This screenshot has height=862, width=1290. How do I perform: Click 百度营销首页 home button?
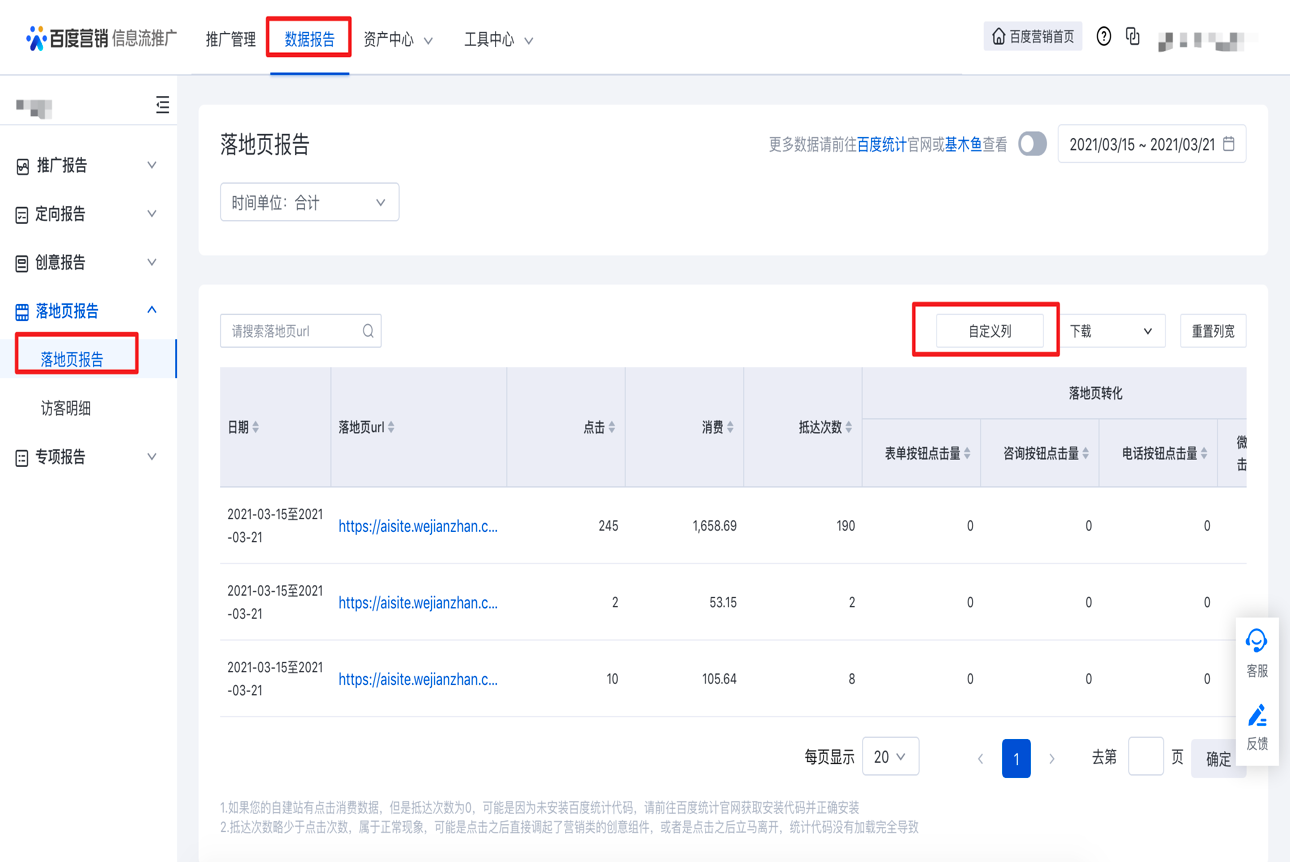point(1032,37)
